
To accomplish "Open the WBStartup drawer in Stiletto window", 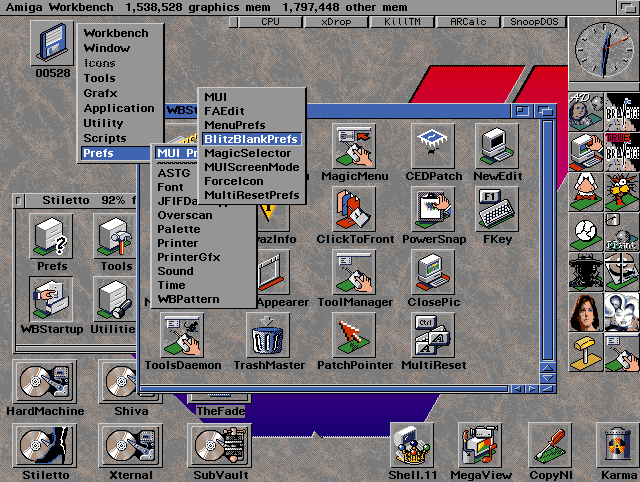I will tap(51, 299).
